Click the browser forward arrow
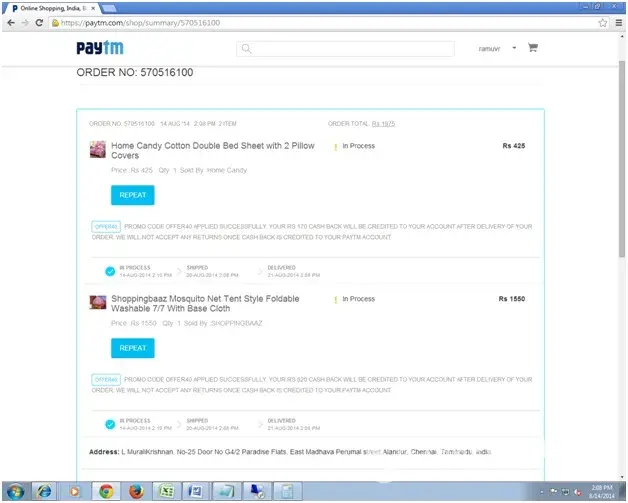Screen dimensions: 628x503 point(25,23)
